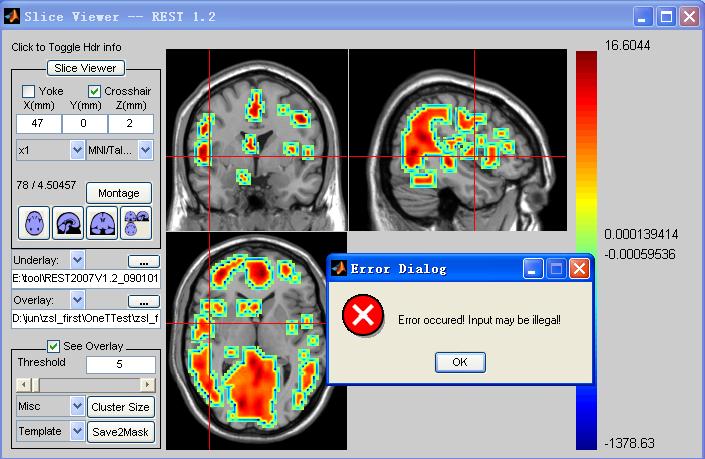Click the -1378.63 colorbar minimum label
Screen dimensions: 705x459
pos(629,443)
